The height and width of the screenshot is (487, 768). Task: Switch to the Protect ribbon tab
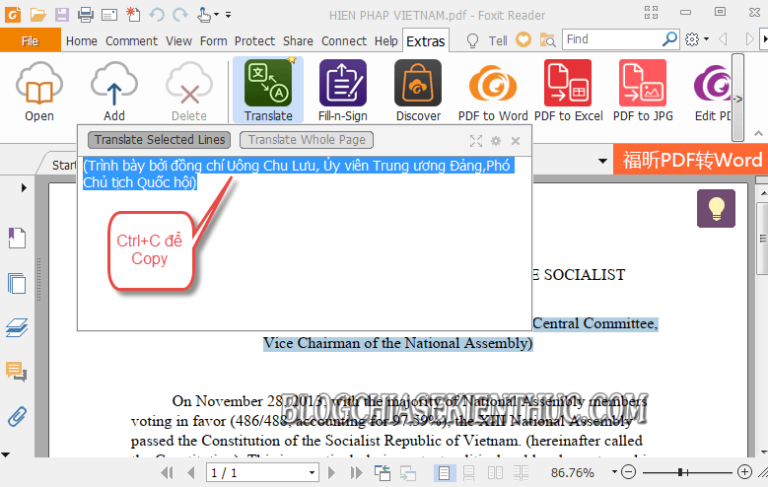(x=254, y=41)
